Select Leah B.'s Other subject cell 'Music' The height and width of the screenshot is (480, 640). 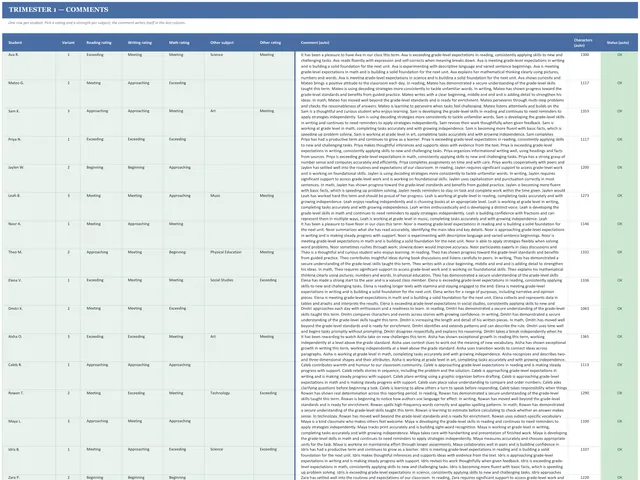pos(229,207)
